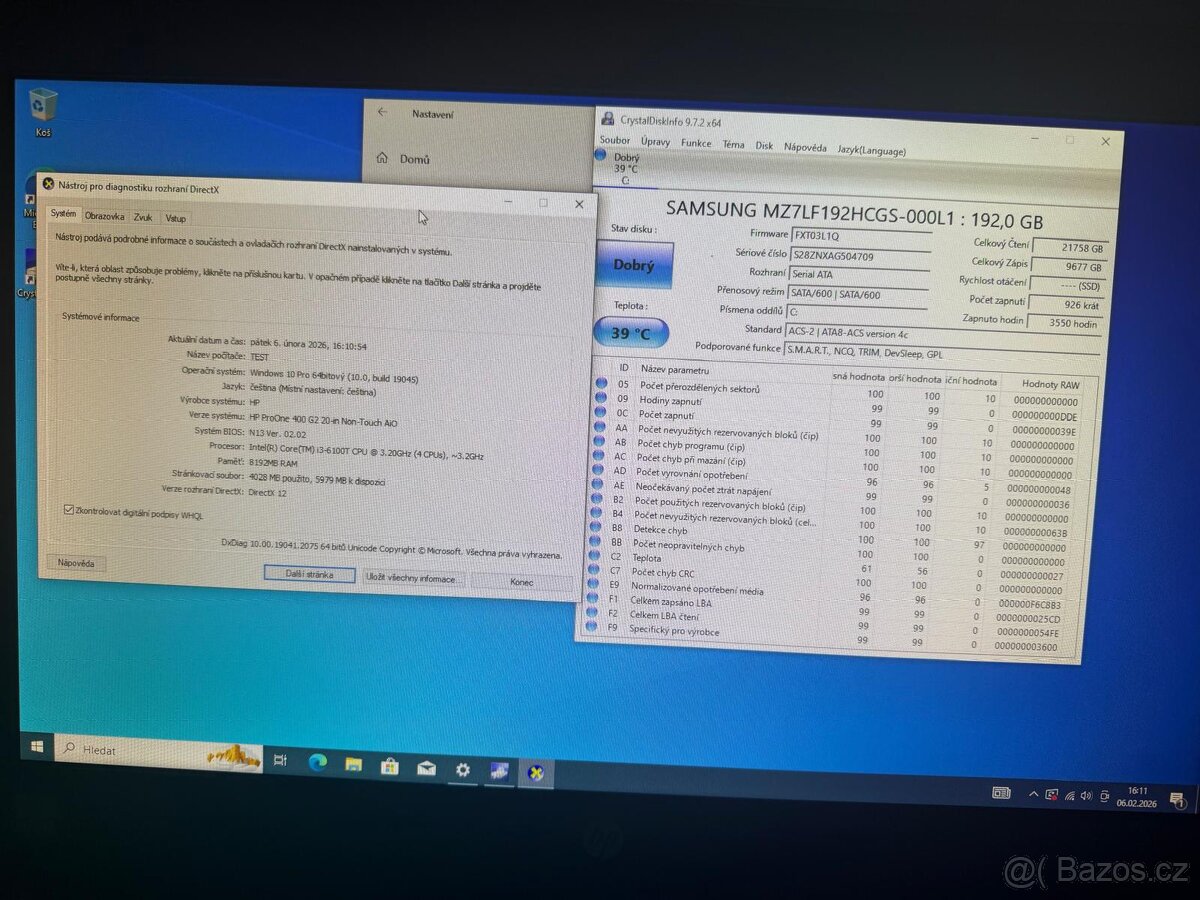
Task: Switch to the Obrazovka tab
Action: (105, 216)
